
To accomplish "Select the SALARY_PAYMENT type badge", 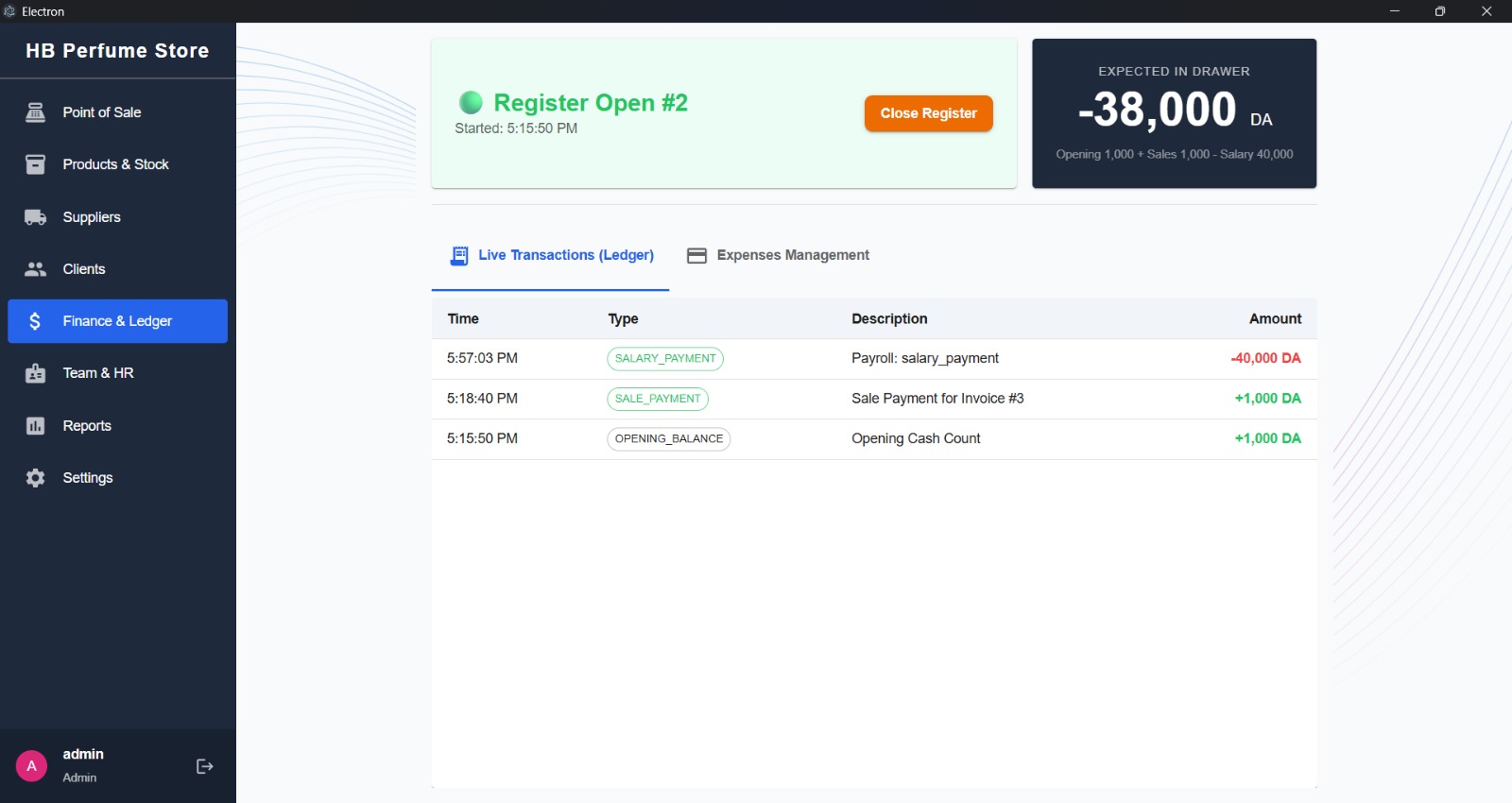I will pyautogui.click(x=664, y=359).
